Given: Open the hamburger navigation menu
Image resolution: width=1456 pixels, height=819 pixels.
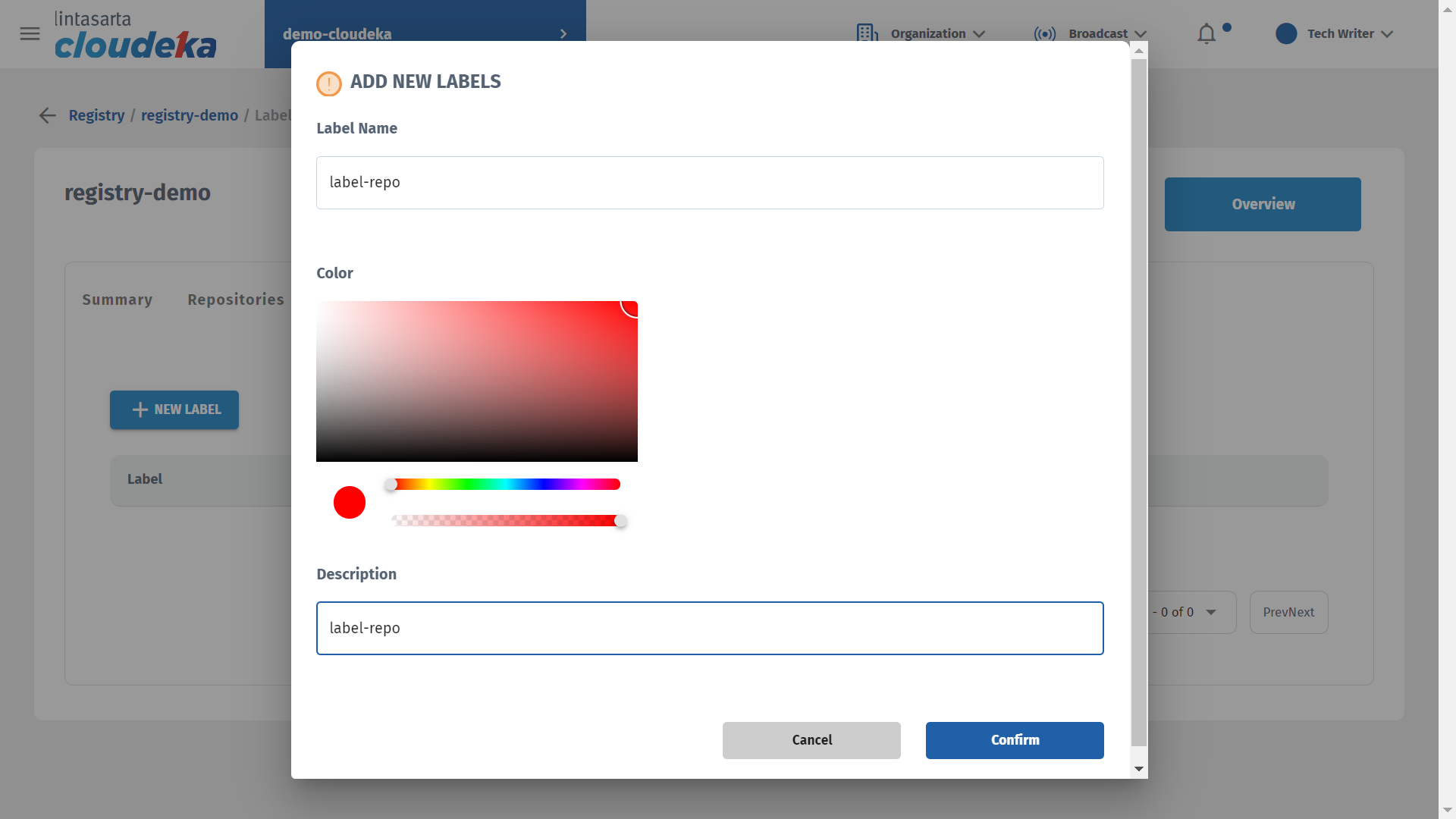Looking at the screenshot, I should [30, 33].
